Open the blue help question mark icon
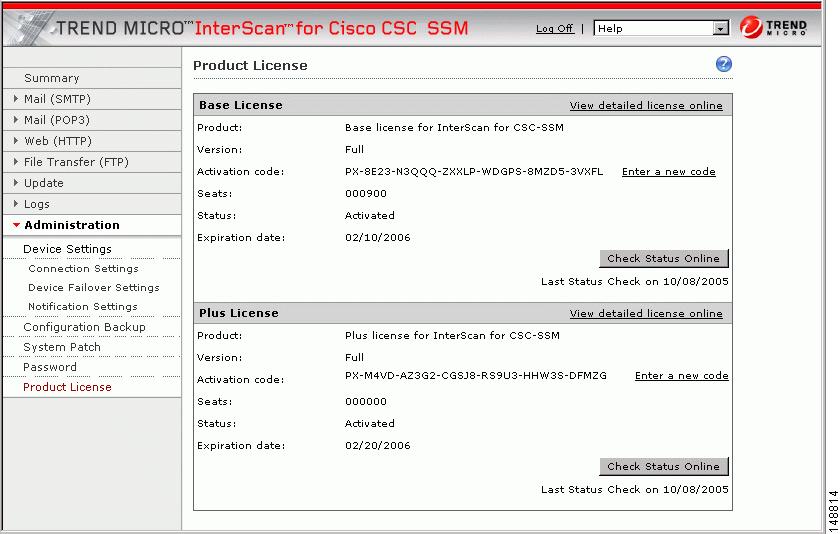 point(724,64)
